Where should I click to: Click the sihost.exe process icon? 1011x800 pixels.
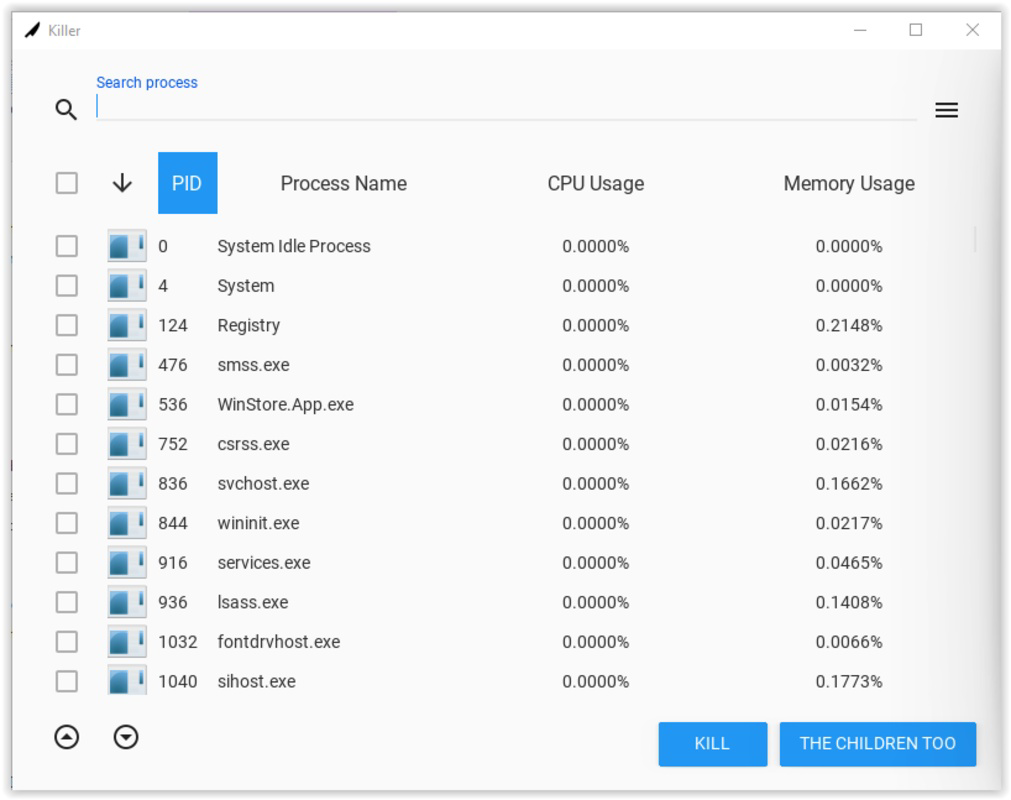coord(126,680)
